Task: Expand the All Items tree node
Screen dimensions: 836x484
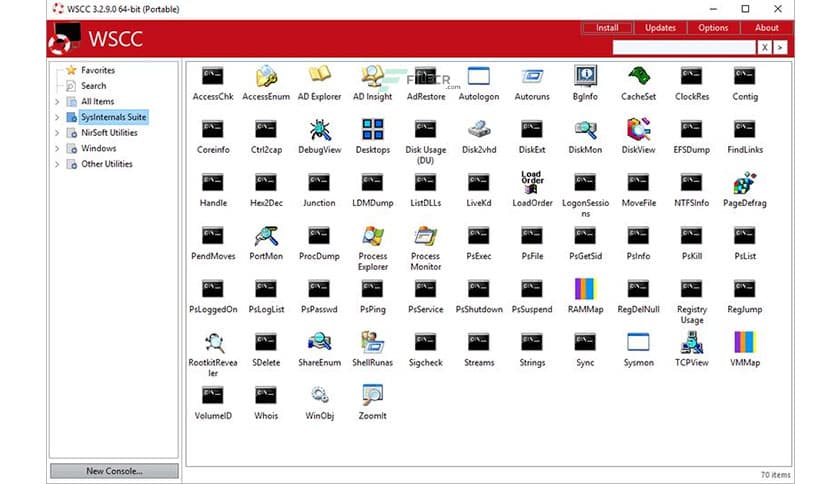Action: (57, 101)
